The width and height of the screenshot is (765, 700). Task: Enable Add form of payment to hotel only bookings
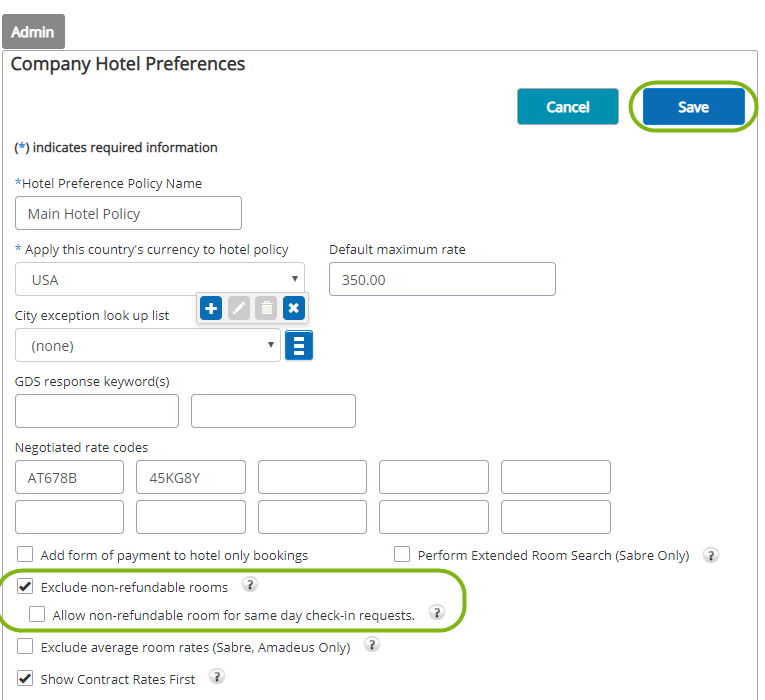click(25, 554)
